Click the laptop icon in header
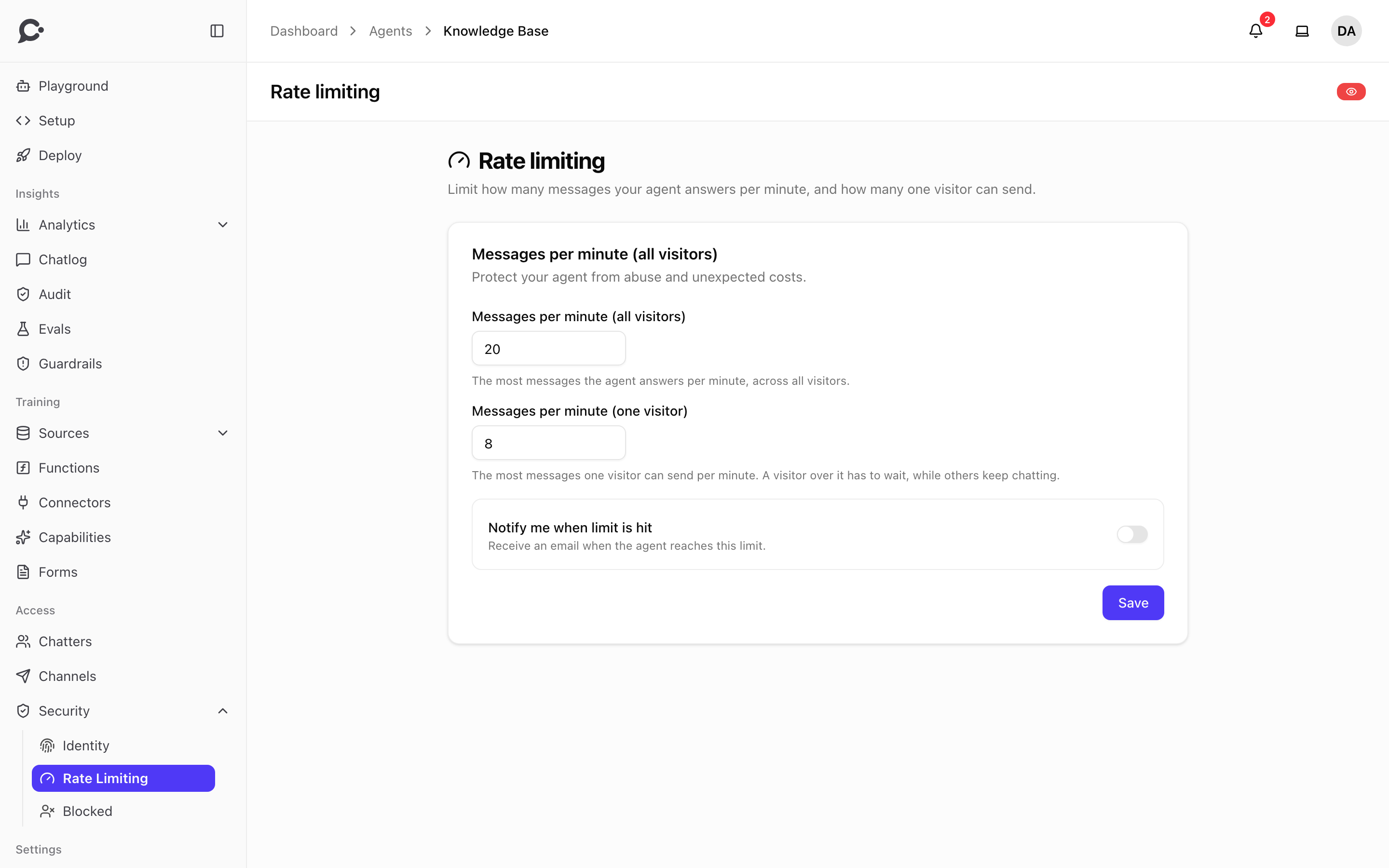 1302,31
